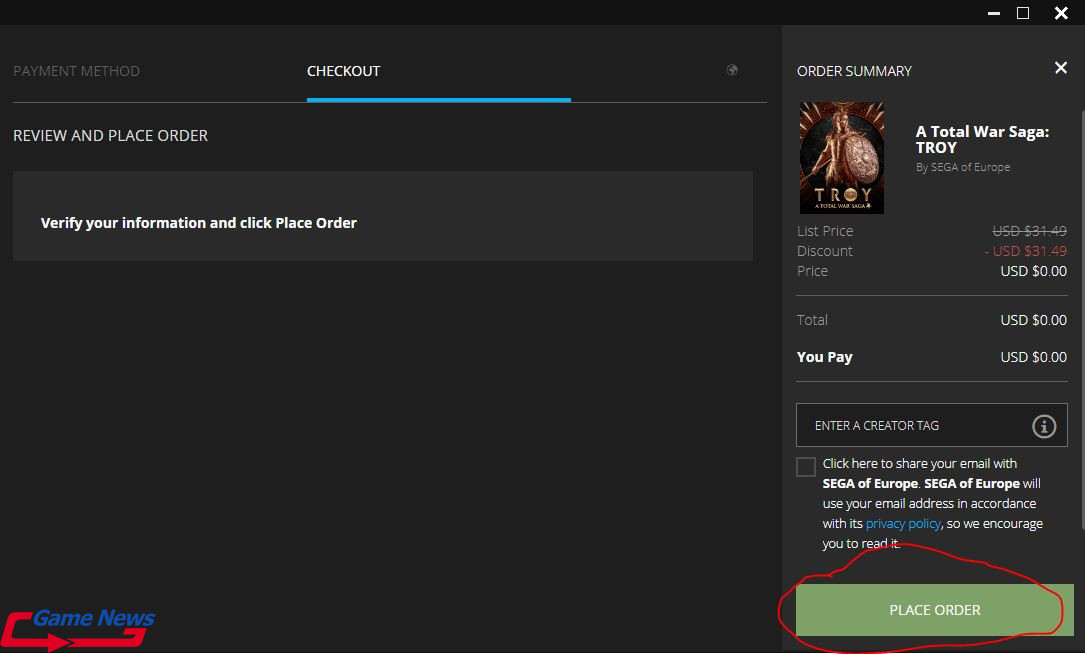Maximize the checkout window
The image size is (1085, 654).
[1023, 13]
